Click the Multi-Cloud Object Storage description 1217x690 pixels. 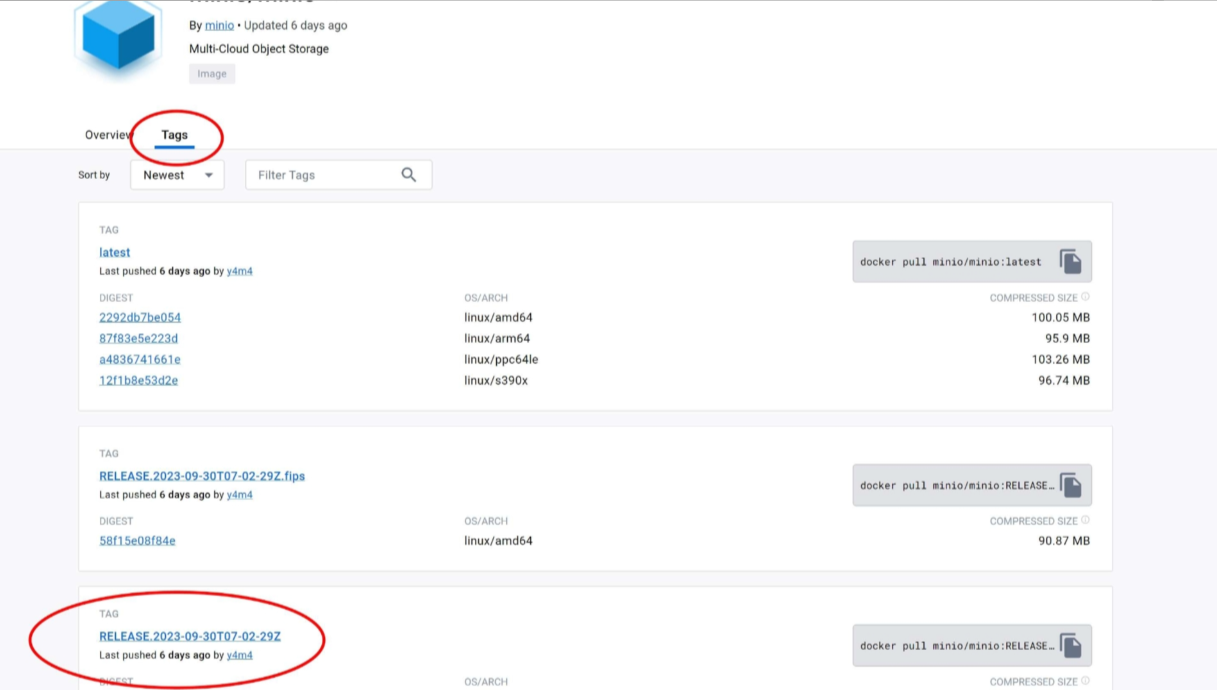click(259, 49)
